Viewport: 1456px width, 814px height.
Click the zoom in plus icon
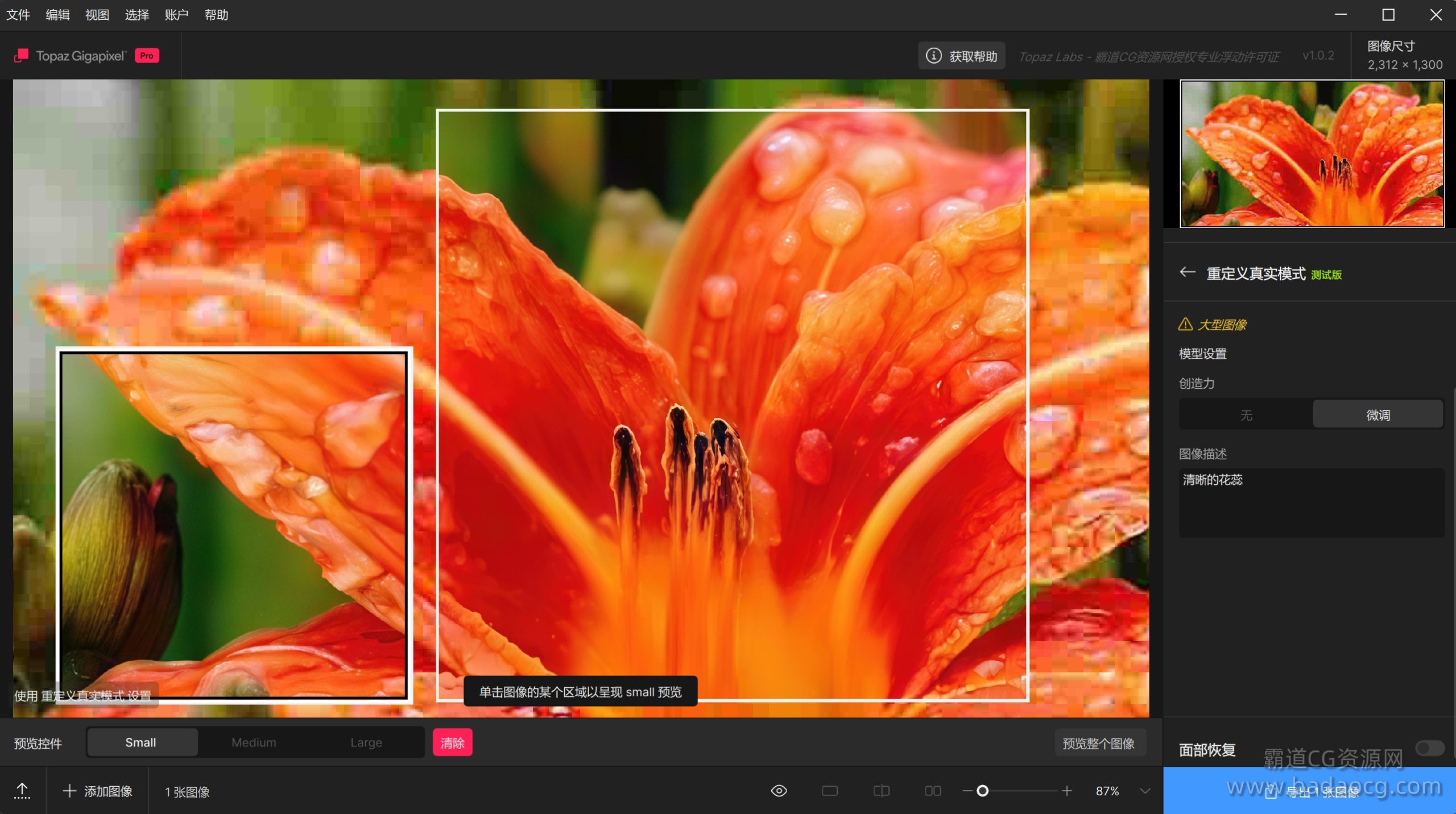1067,791
